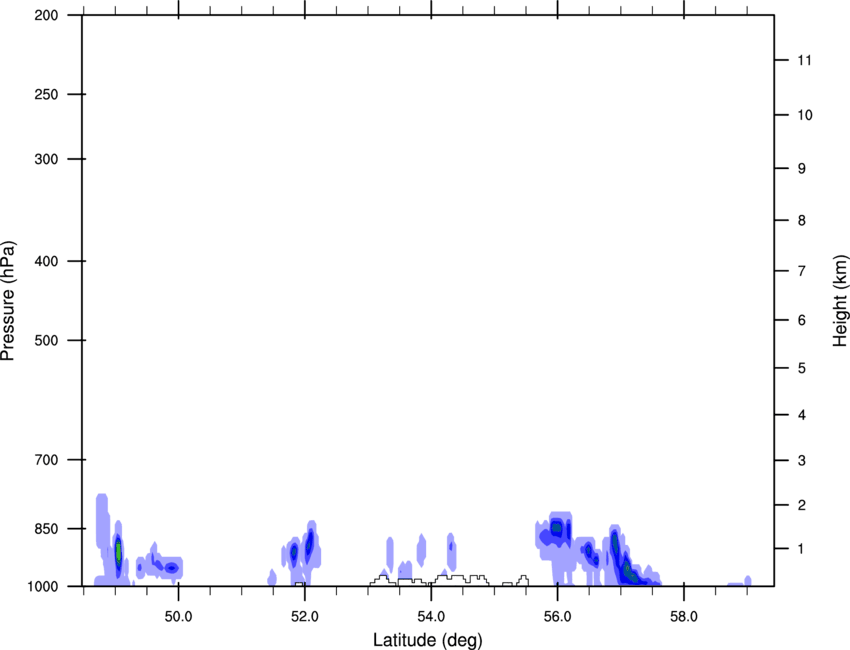The height and width of the screenshot is (650, 850).
Task: Click the 9 km height label
Action: 802,169
